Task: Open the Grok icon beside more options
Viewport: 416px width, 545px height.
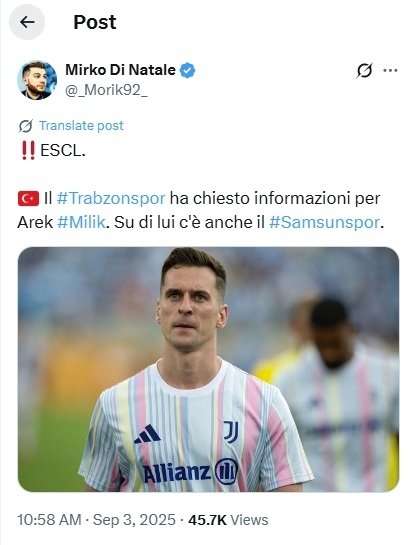Action: (x=364, y=71)
